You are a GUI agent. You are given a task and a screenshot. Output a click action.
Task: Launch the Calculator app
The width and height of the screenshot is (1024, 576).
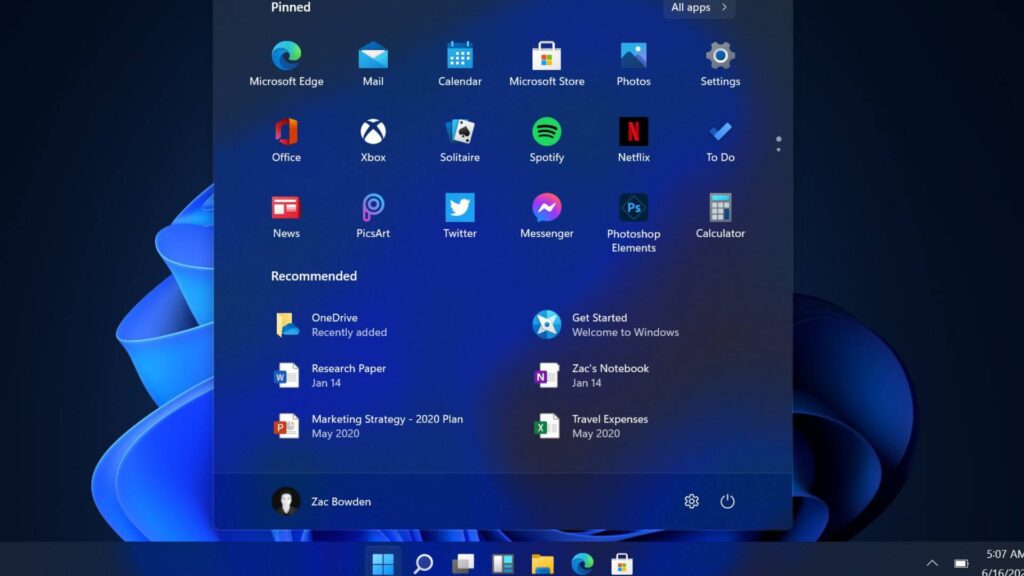(719, 210)
